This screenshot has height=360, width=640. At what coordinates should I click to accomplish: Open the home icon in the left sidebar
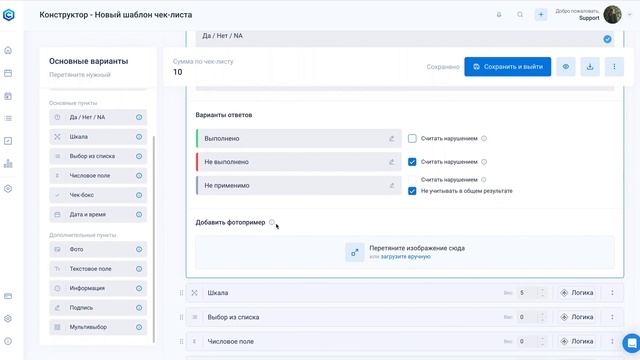8,50
